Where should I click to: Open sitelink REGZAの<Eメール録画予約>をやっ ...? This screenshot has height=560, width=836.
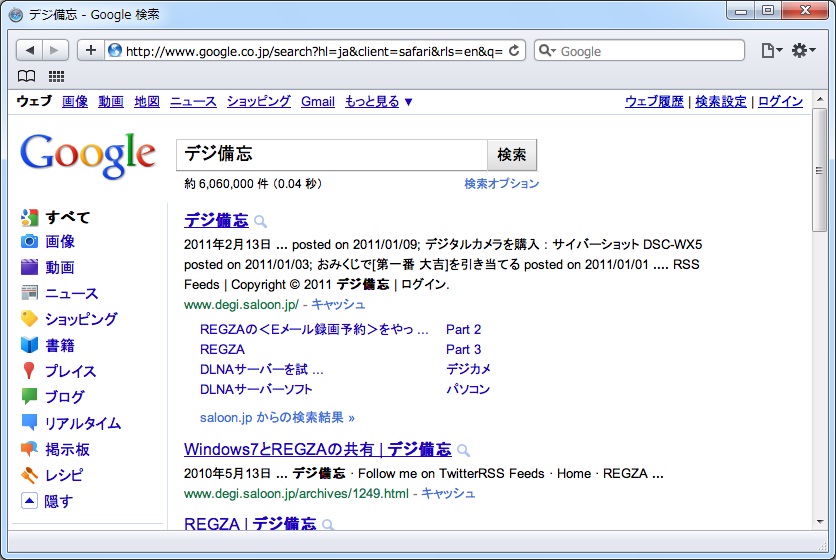[x=314, y=330]
